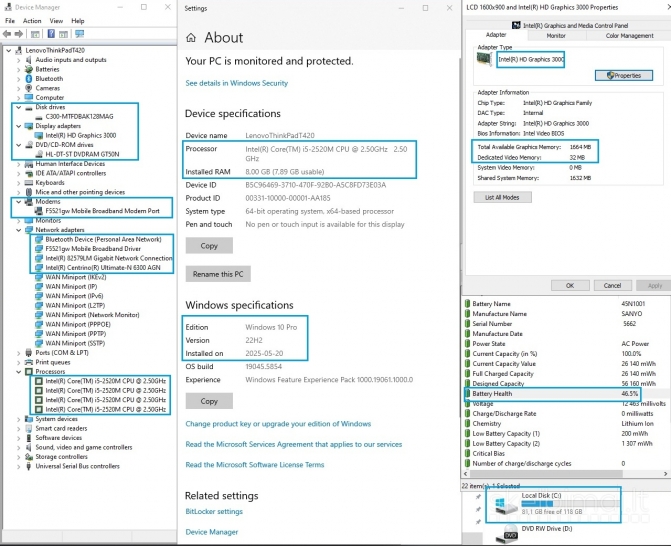Open the File menu in Device Manager

[10, 21]
